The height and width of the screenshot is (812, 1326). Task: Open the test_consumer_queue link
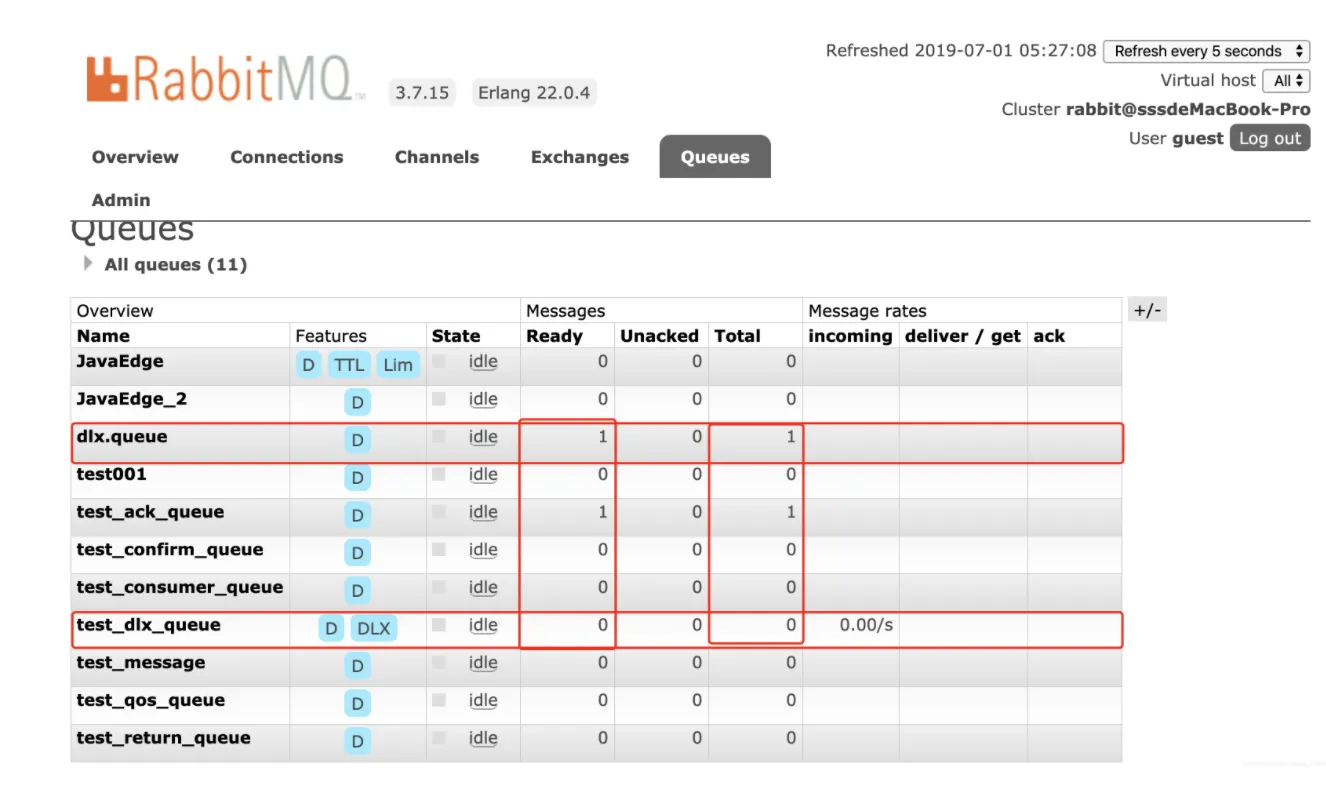(180, 587)
